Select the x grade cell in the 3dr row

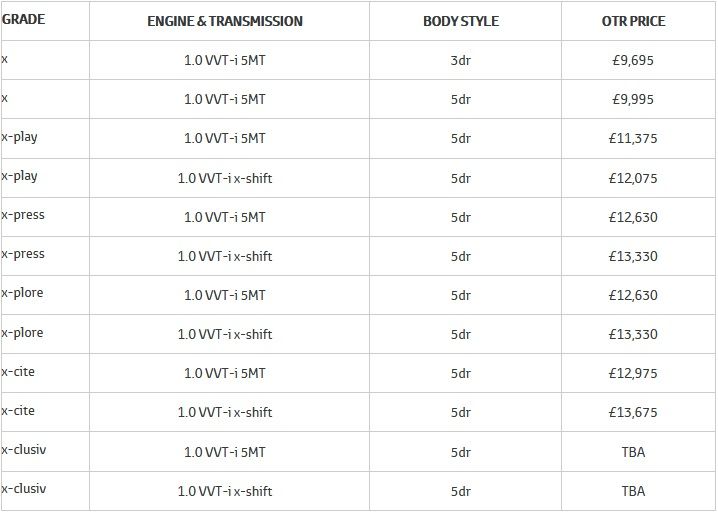click(5, 59)
